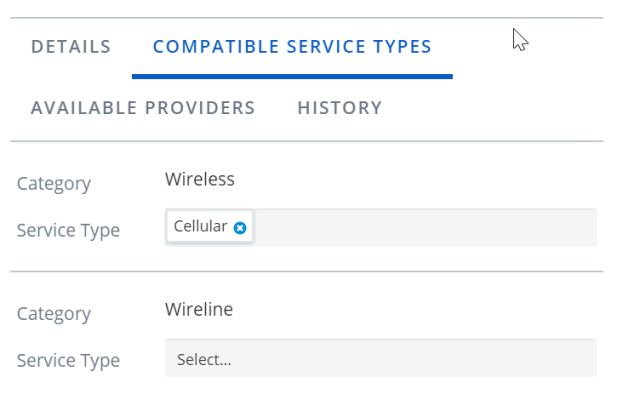Select the Cellular tag label
623x394 pixels.
[x=200, y=226]
